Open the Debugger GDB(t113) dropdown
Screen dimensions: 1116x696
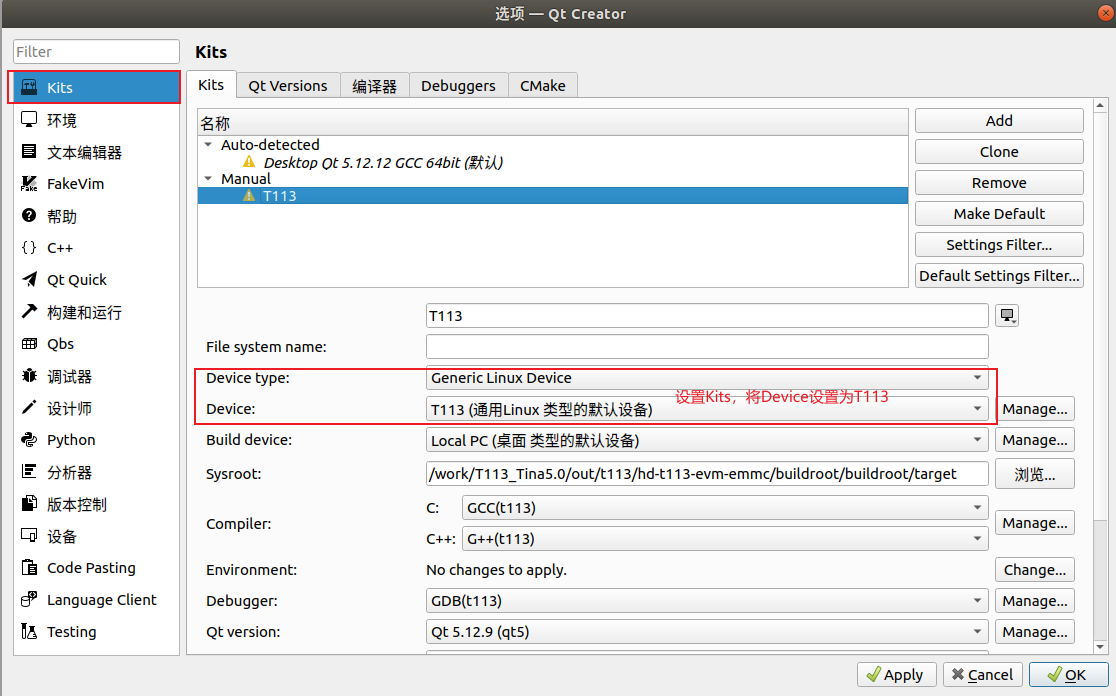point(707,601)
